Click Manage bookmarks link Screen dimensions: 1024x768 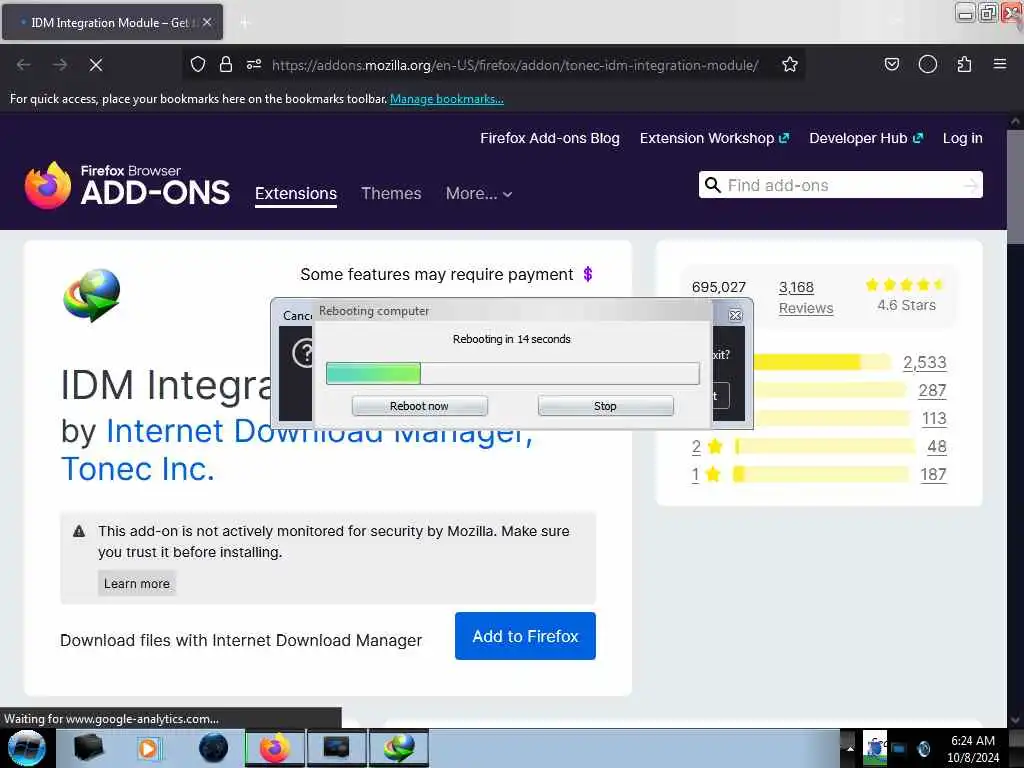click(x=447, y=99)
